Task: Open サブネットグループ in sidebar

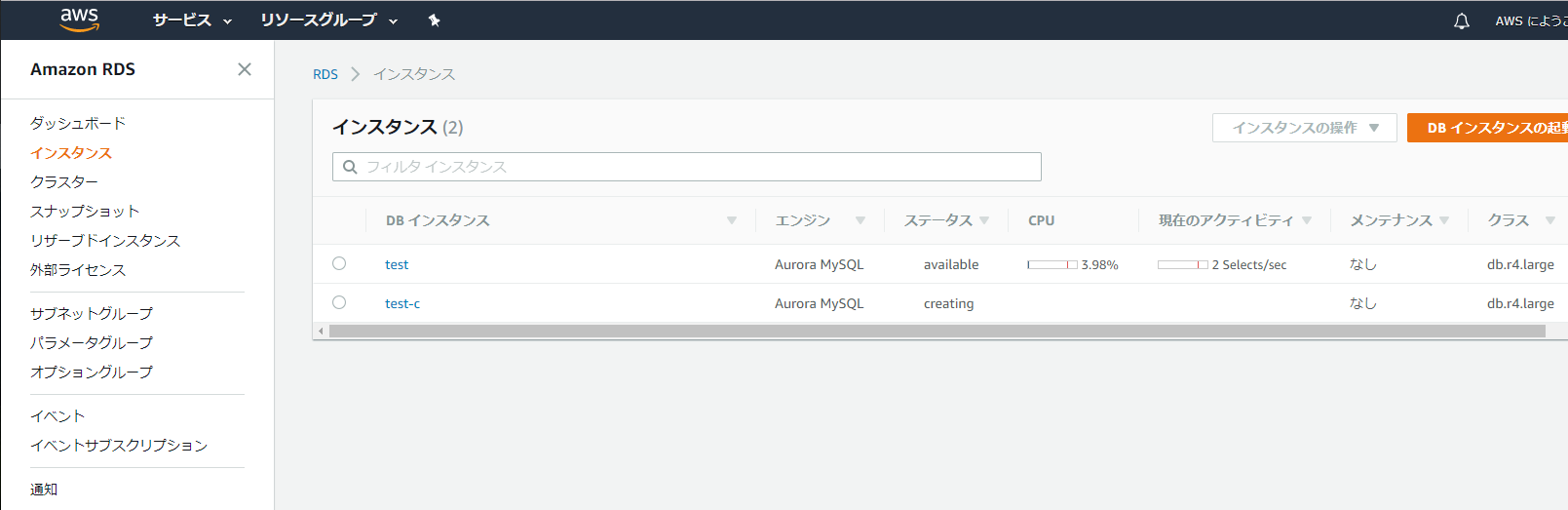Action: click(92, 314)
